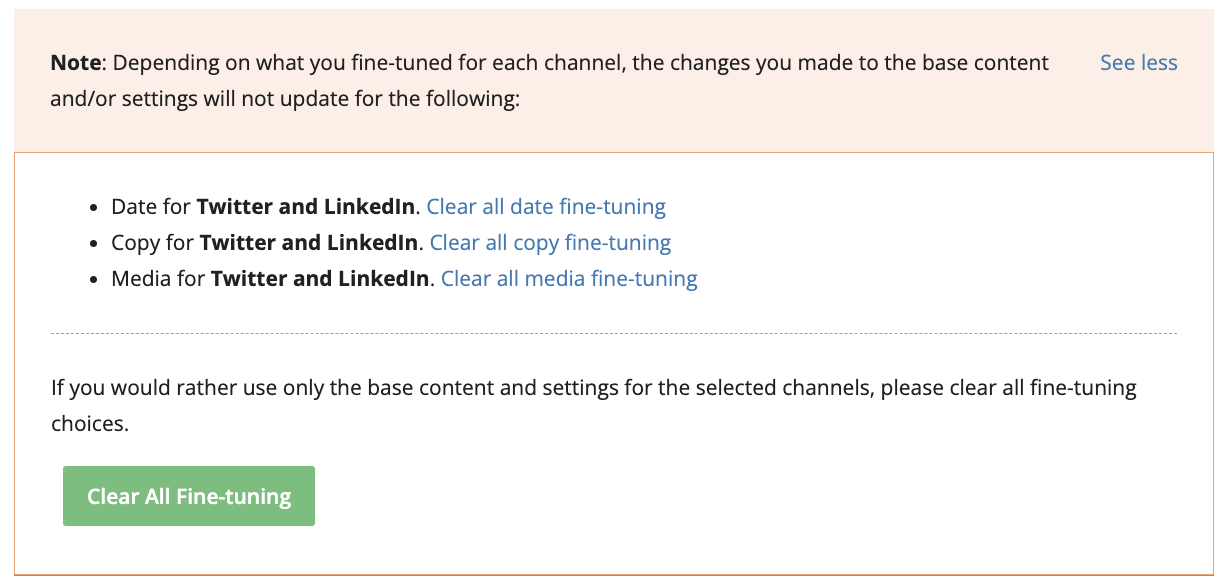Viewport: 1232px width, 584px height.
Task: Click the Clear all copy fine-tuning link
Action: [x=550, y=243]
